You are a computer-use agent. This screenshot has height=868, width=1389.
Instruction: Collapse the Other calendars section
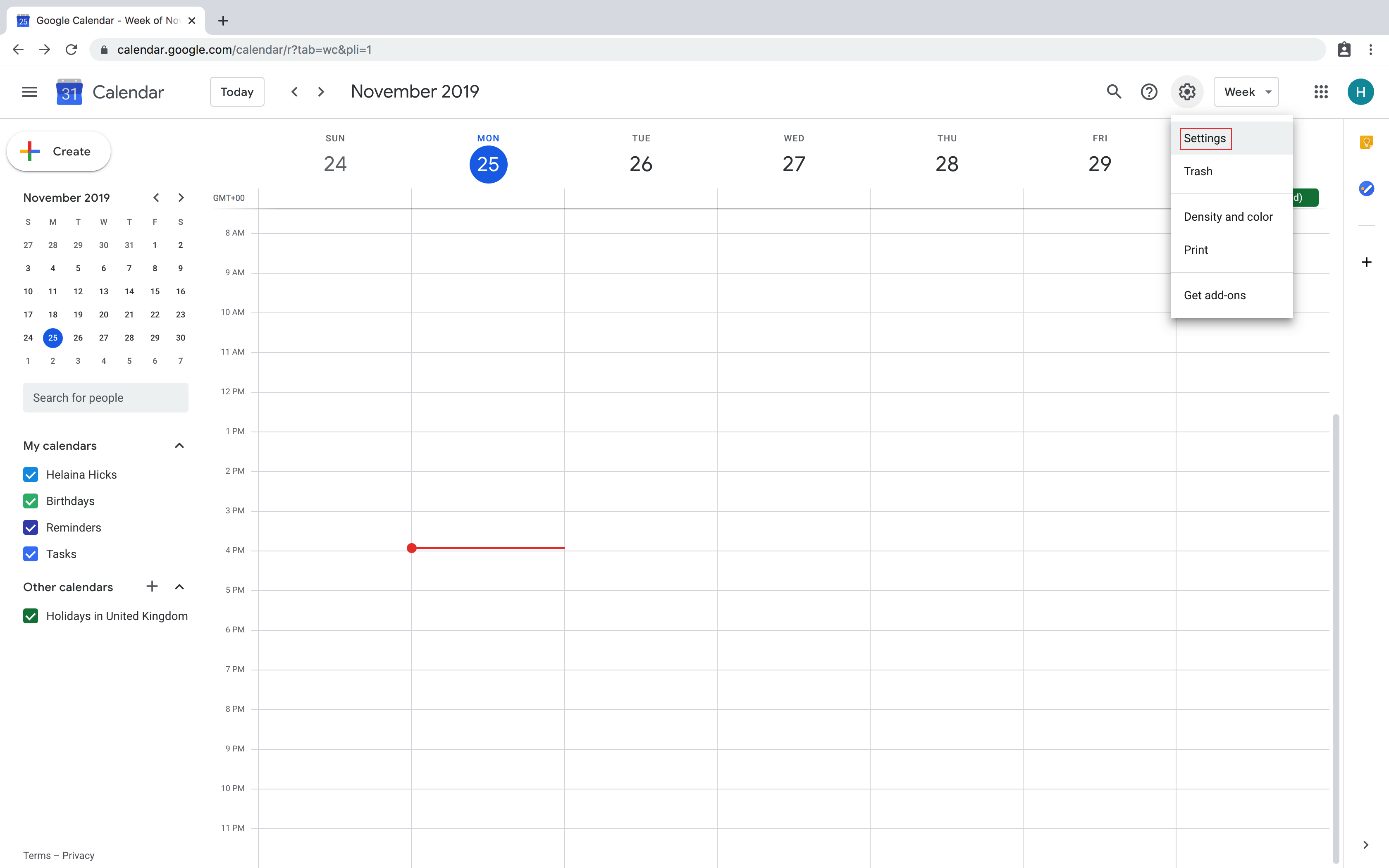click(179, 587)
